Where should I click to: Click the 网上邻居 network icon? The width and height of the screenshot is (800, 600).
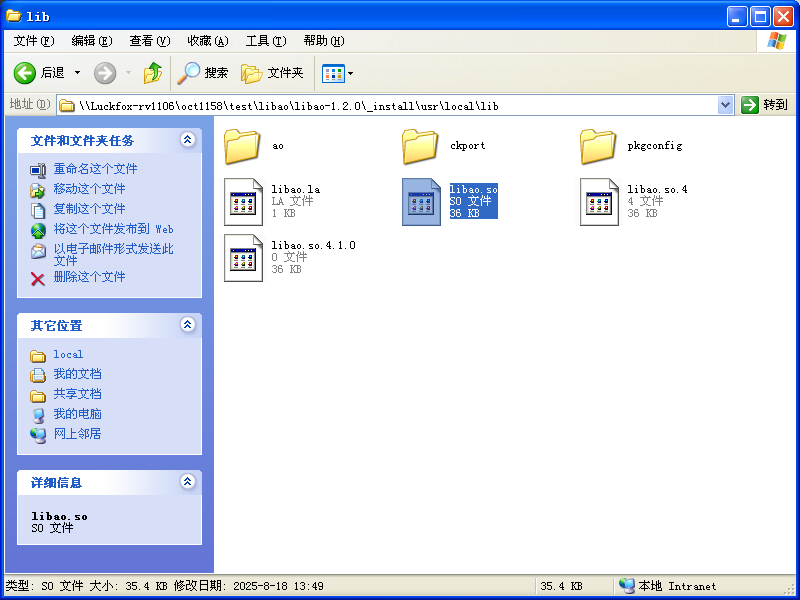[38, 435]
